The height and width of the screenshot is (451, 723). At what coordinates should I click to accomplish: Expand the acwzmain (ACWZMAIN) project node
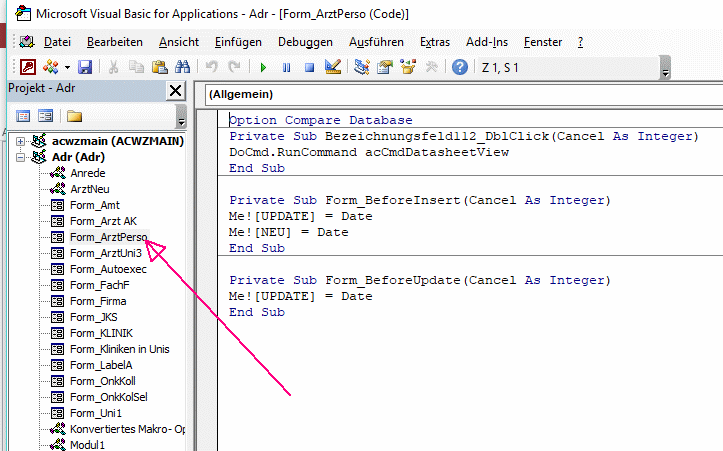(x=20, y=141)
